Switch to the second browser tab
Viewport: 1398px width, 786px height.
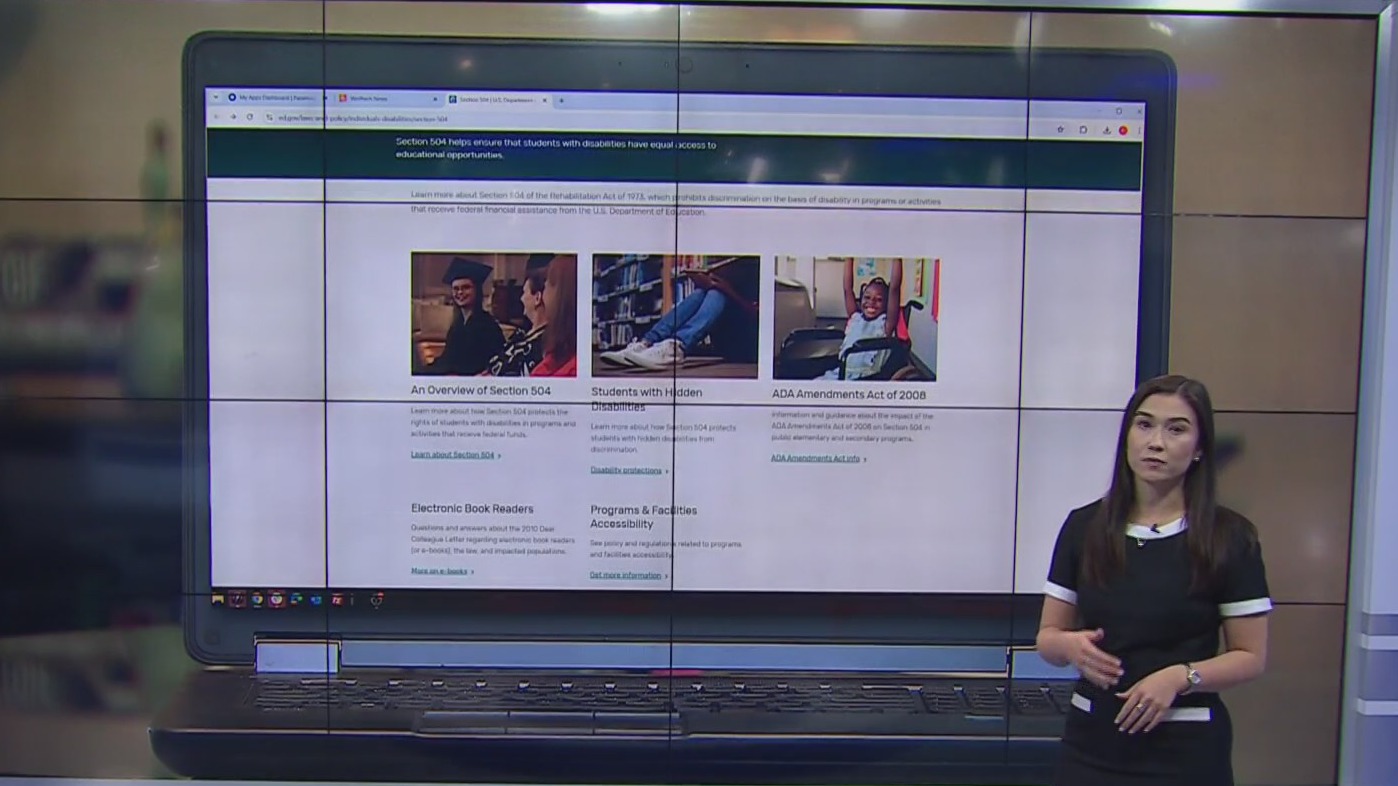382,99
